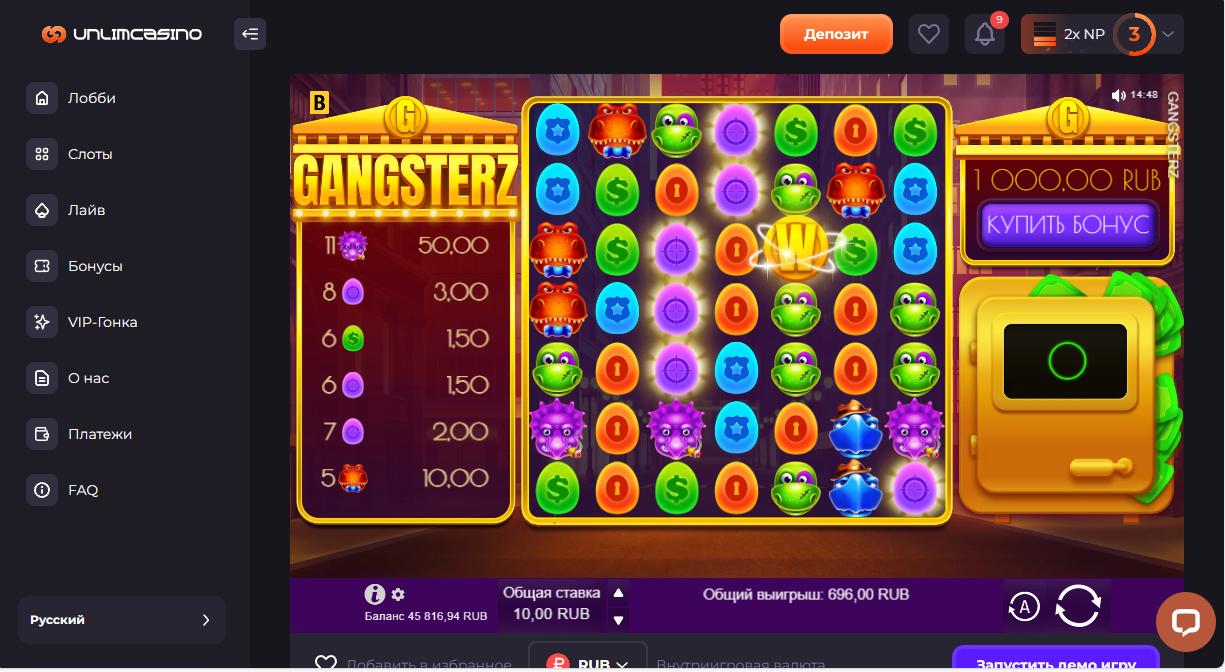Viewport: 1225px width, 672px height.
Task: Expand the account menu chevron next to level
Action: (x=1167, y=34)
